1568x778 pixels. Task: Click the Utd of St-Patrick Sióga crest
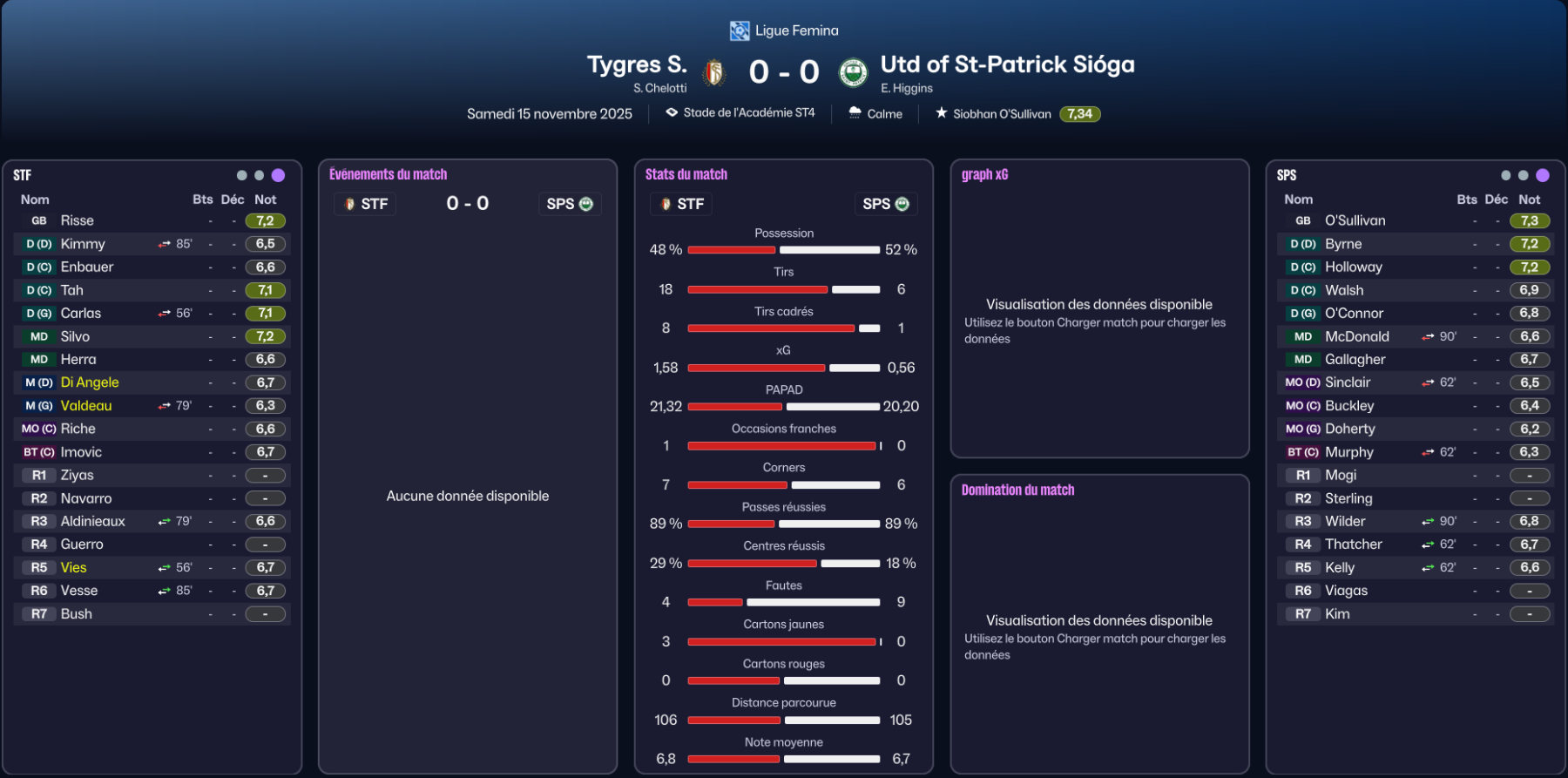(x=853, y=72)
